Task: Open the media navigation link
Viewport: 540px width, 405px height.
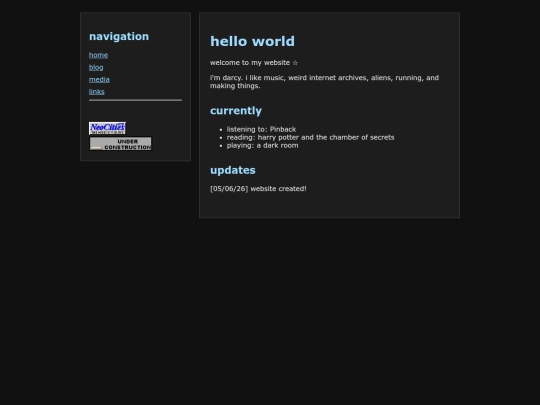Action: [99, 80]
